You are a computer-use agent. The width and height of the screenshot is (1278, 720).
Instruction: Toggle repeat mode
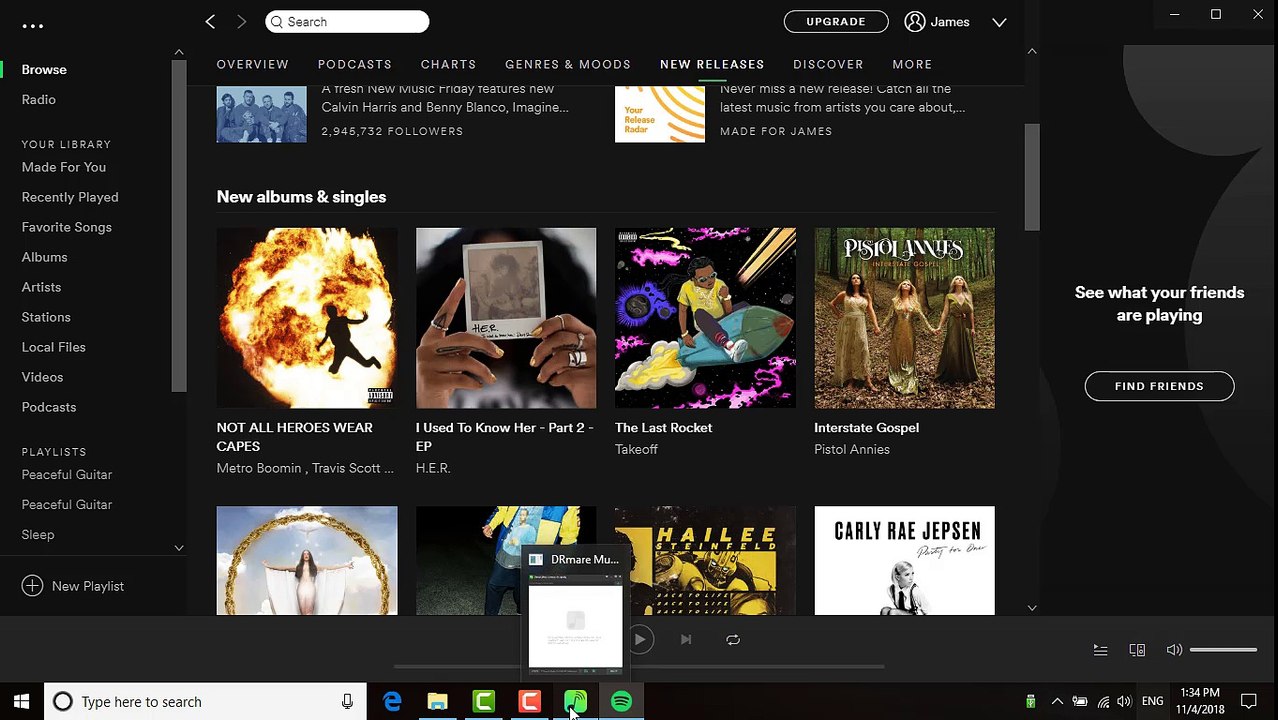pos(733,640)
